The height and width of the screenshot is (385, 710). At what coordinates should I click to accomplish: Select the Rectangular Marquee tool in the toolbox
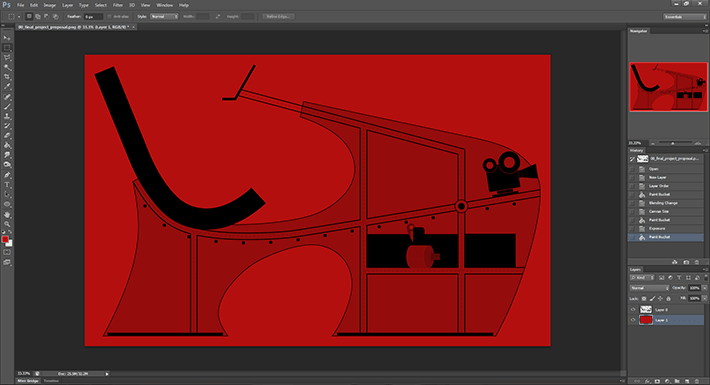click(x=7, y=48)
